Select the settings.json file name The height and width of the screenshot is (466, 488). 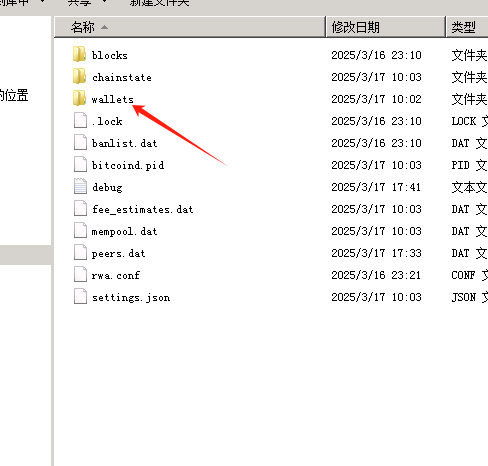[131, 297]
